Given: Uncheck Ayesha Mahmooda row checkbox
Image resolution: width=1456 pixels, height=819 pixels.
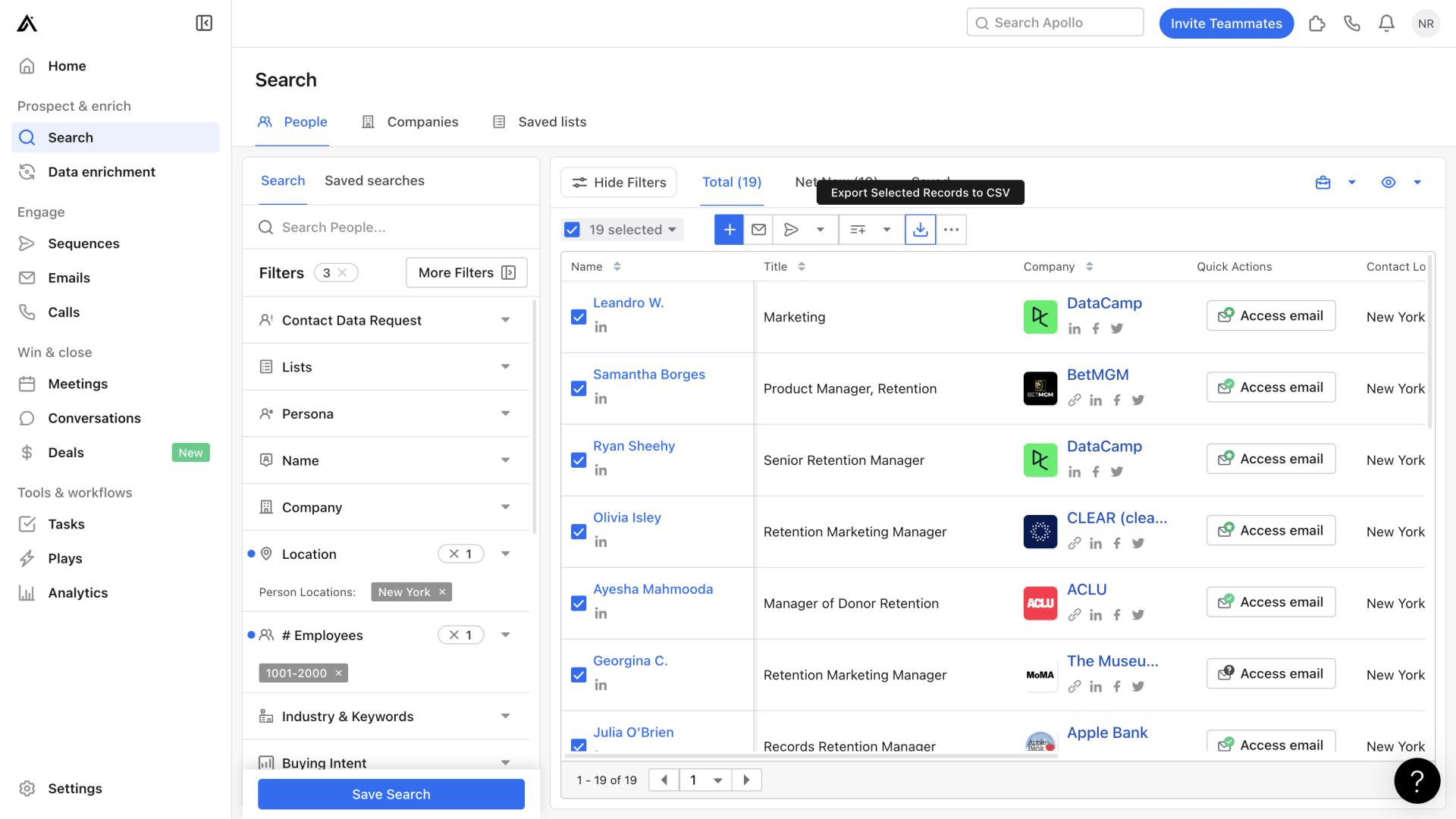Looking at the screenshot, I should (x=579, y=604).
